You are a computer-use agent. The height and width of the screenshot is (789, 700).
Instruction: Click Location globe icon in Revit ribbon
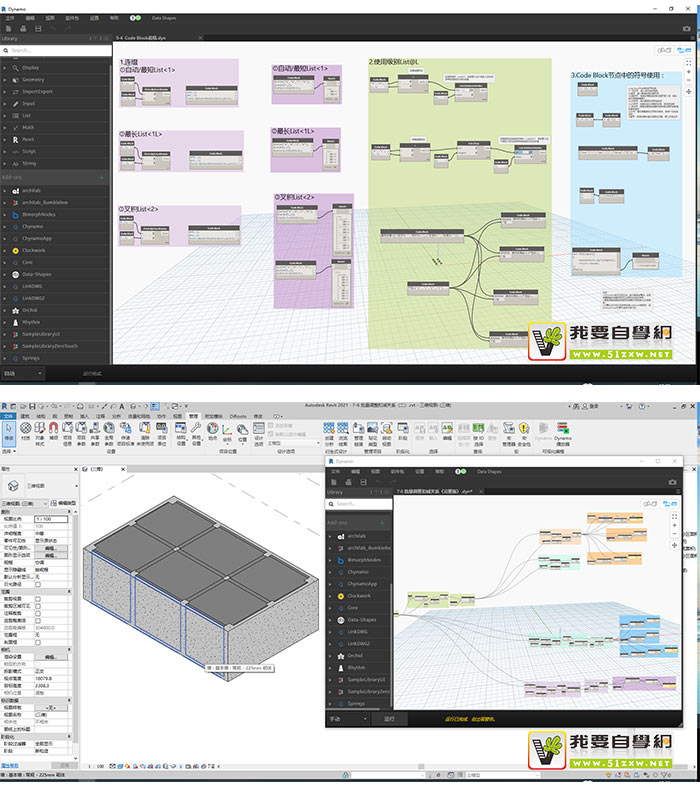212,432
